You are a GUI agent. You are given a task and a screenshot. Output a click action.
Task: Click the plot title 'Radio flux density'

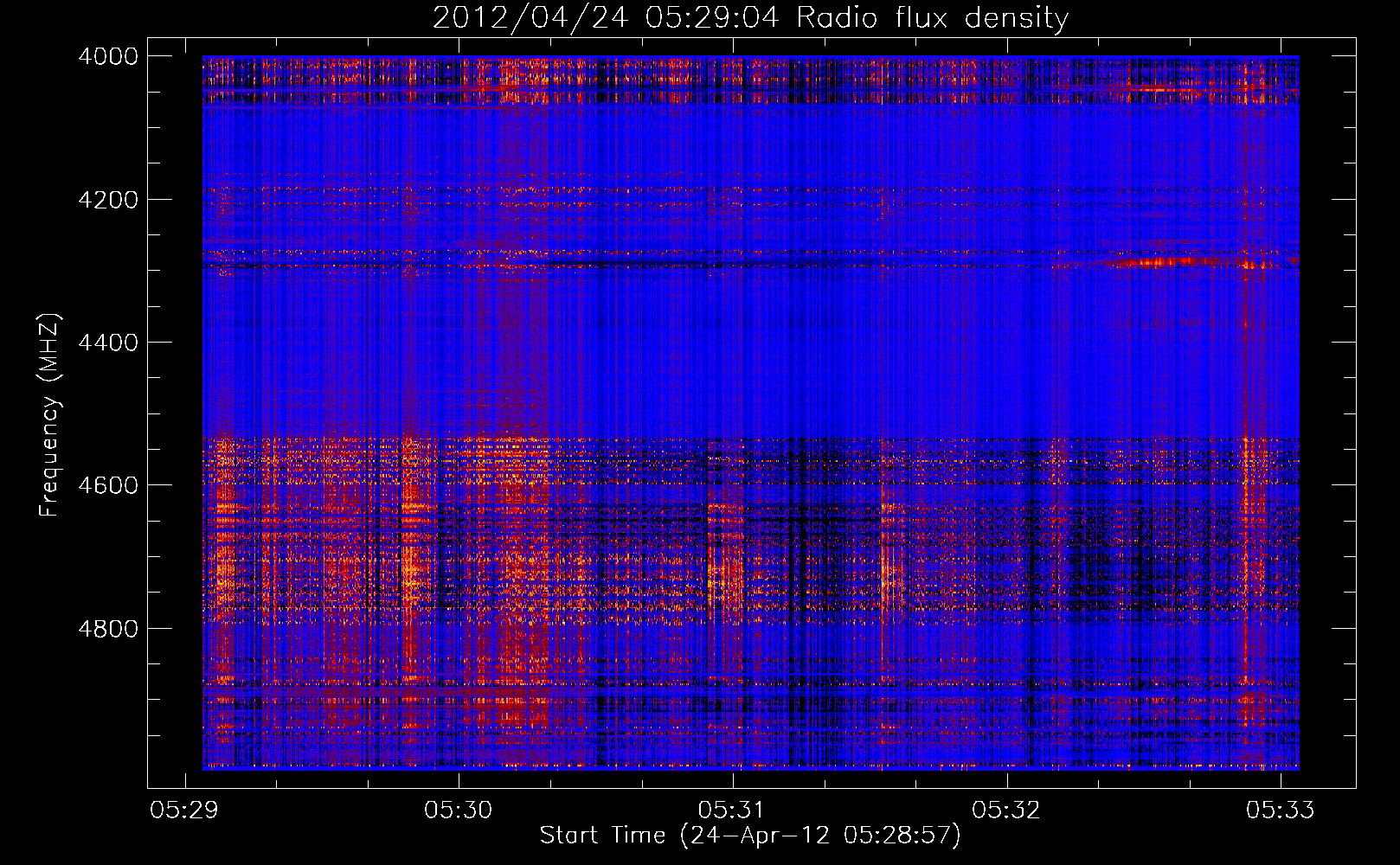933,18
